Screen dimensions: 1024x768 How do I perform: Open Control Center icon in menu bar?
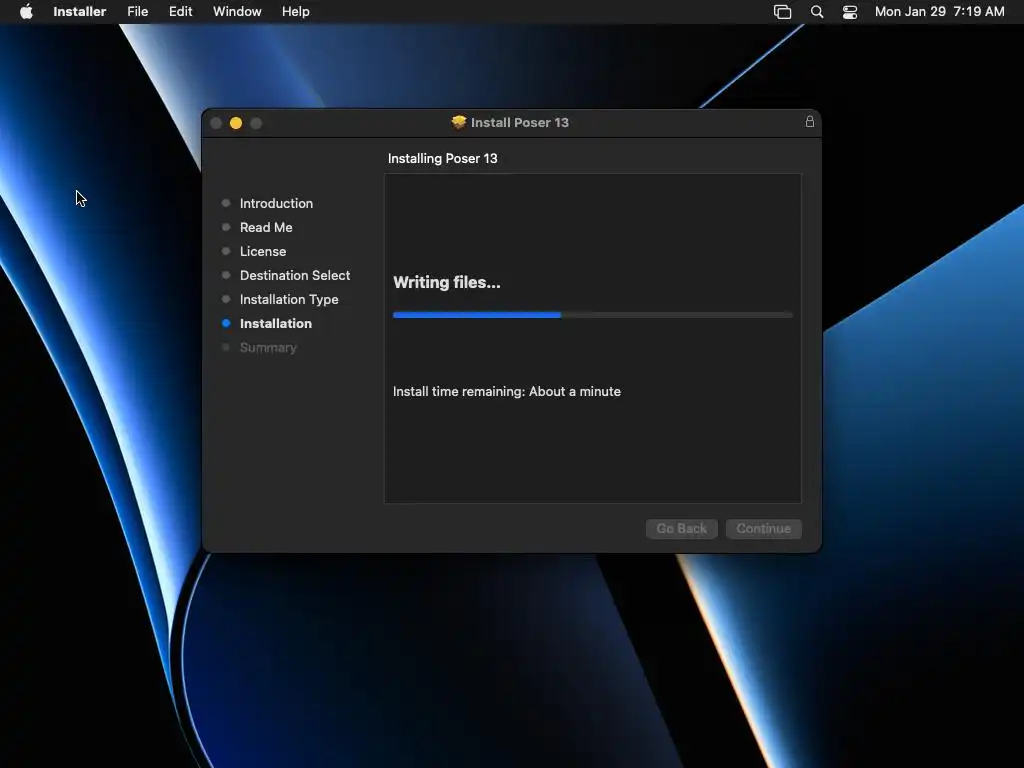(850, 12)
